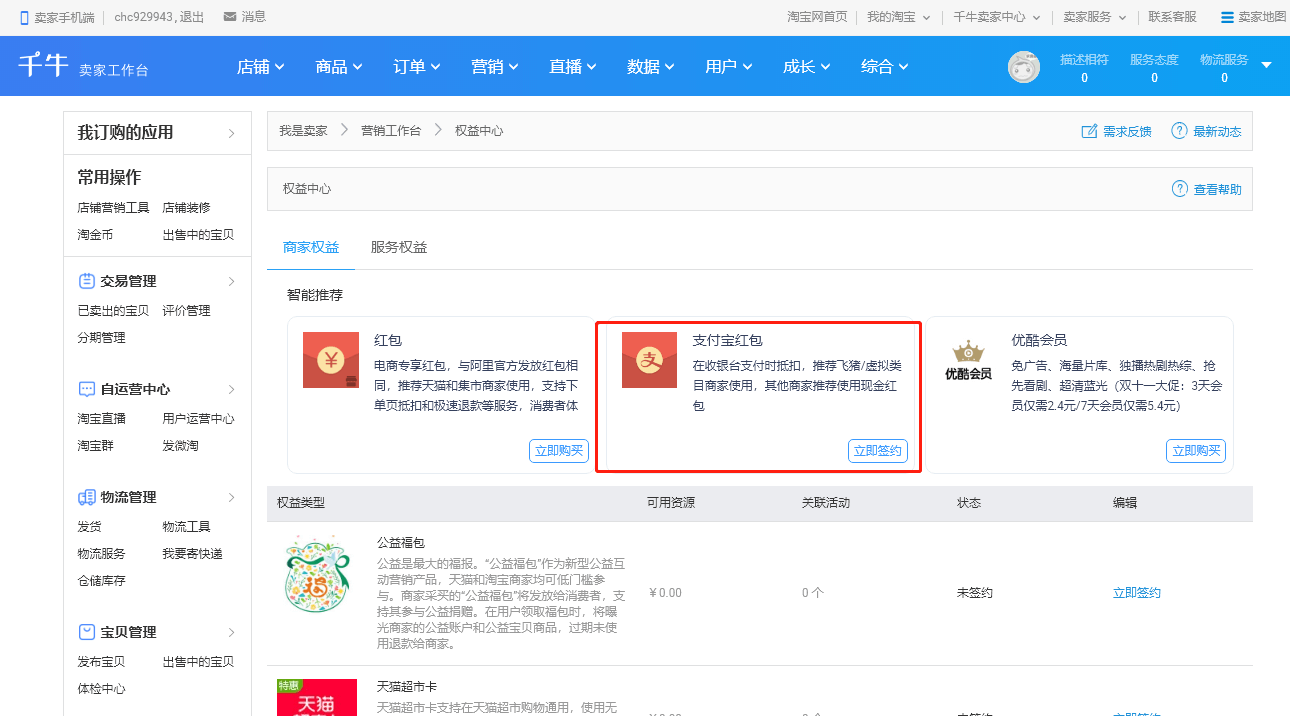Click the 服务态度 score indicator
Screen dimensions: 1290x716
[x=1154, y=68]
